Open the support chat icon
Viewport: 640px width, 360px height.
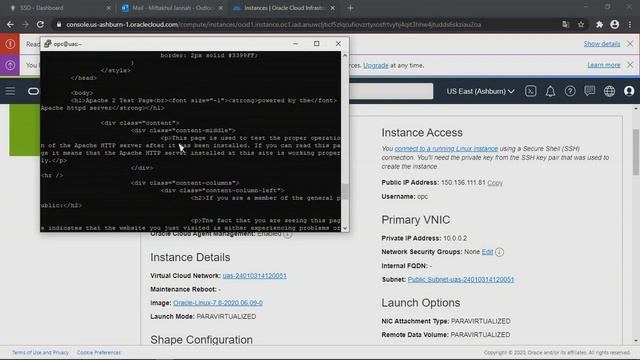589,91
